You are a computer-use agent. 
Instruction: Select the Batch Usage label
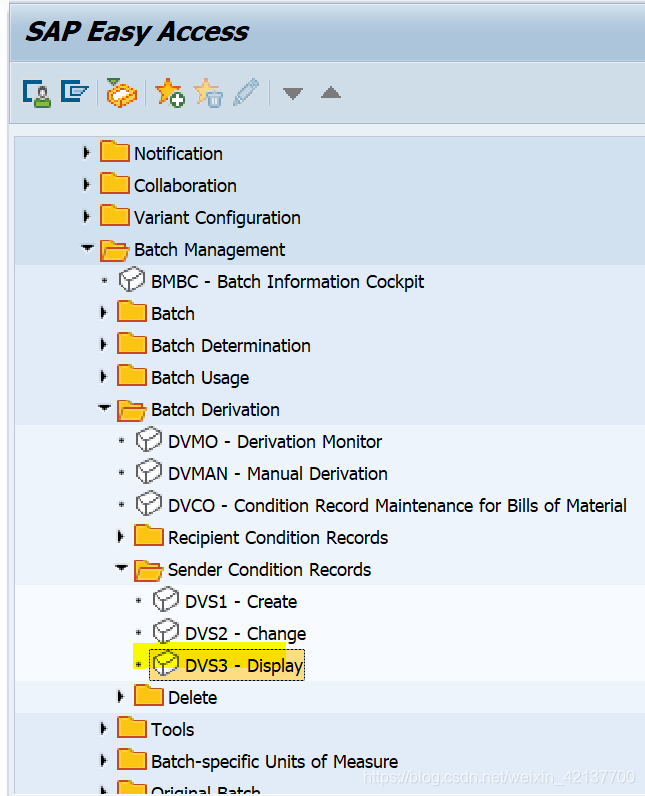(200, 378)
